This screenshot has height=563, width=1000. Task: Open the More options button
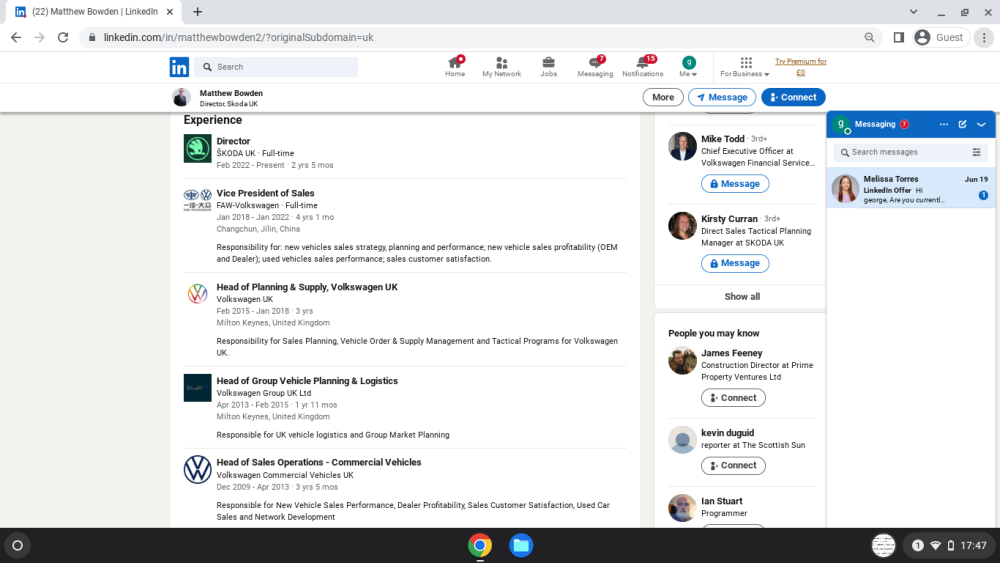point(663,98)
